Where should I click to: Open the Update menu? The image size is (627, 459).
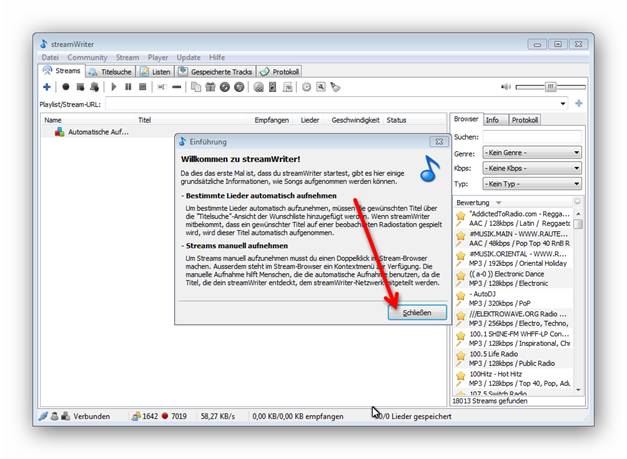188,58
